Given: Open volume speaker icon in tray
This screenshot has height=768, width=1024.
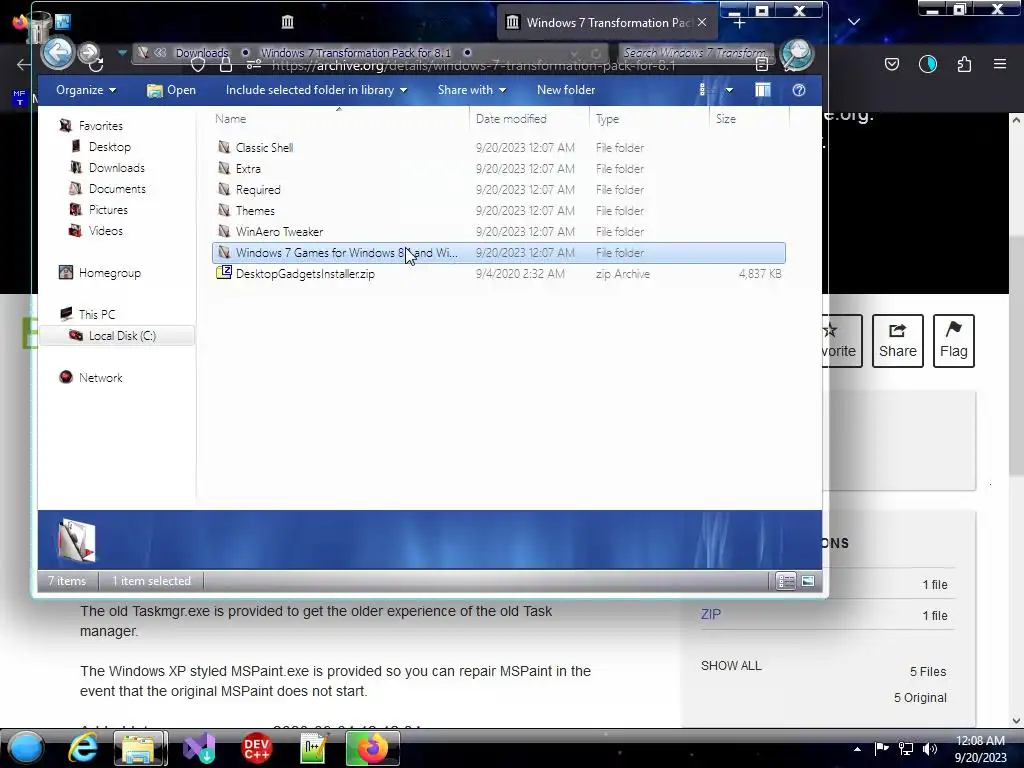Looking at the screenshot, I should 930,749.
